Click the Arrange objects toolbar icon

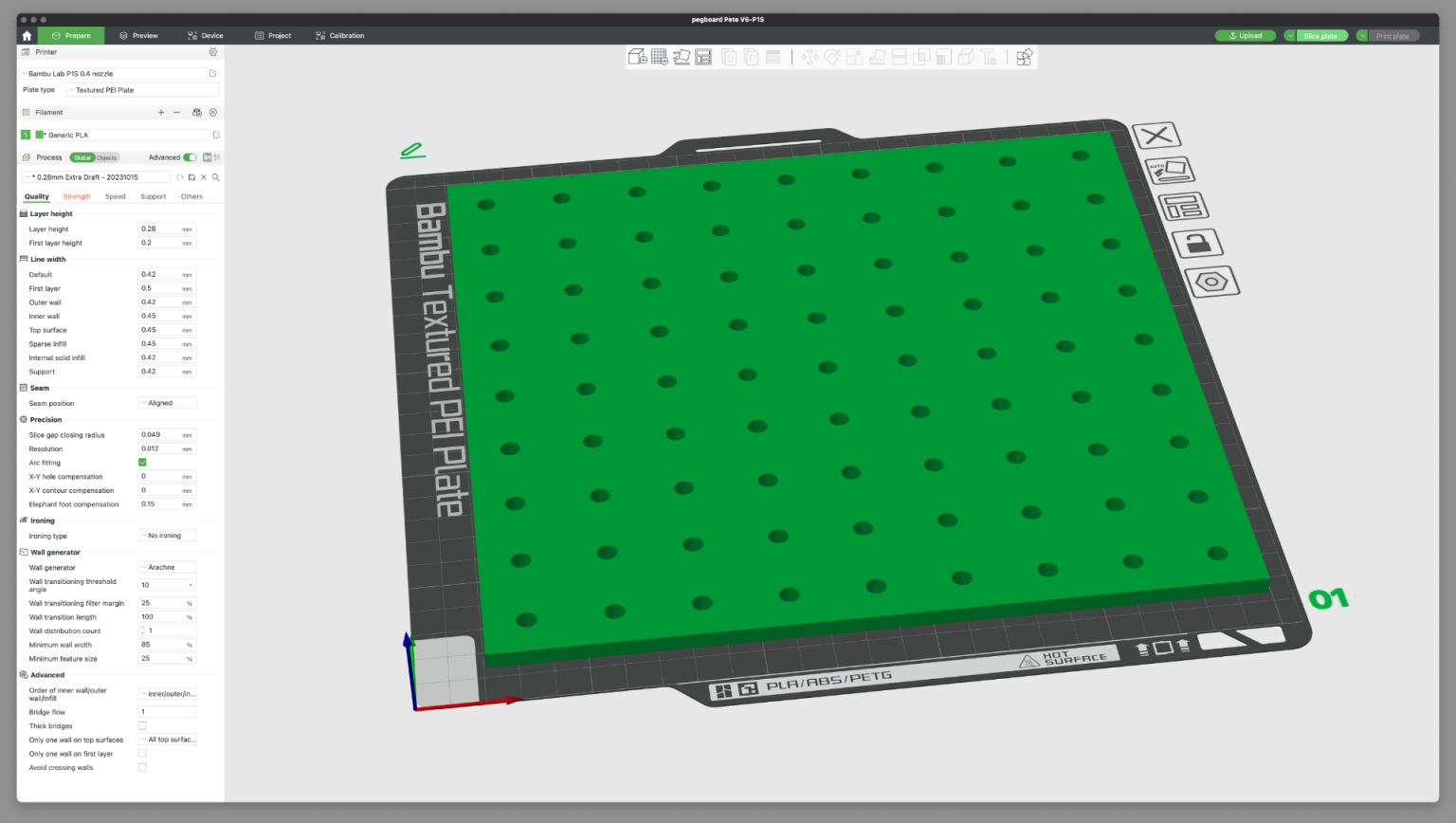tap(704, 58)
